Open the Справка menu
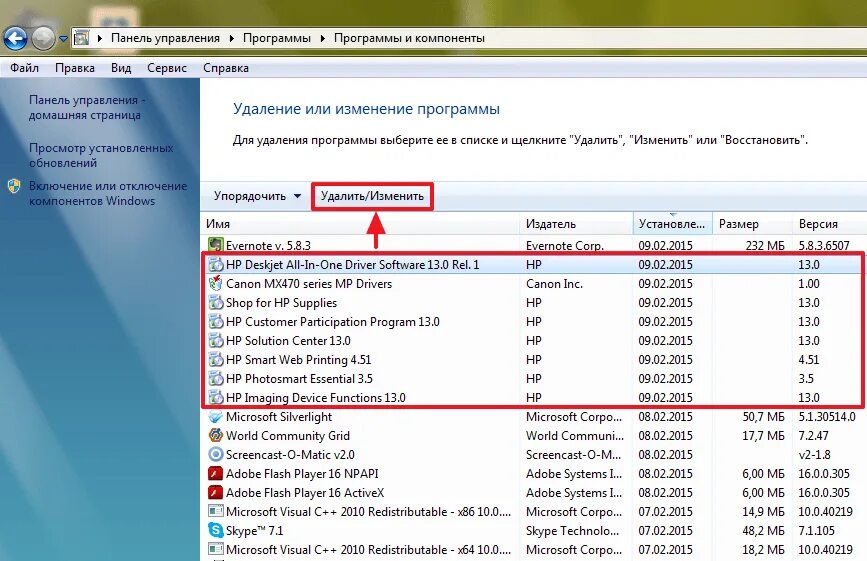The width and height of the screenshot is (867, 561). click(226, 68)
